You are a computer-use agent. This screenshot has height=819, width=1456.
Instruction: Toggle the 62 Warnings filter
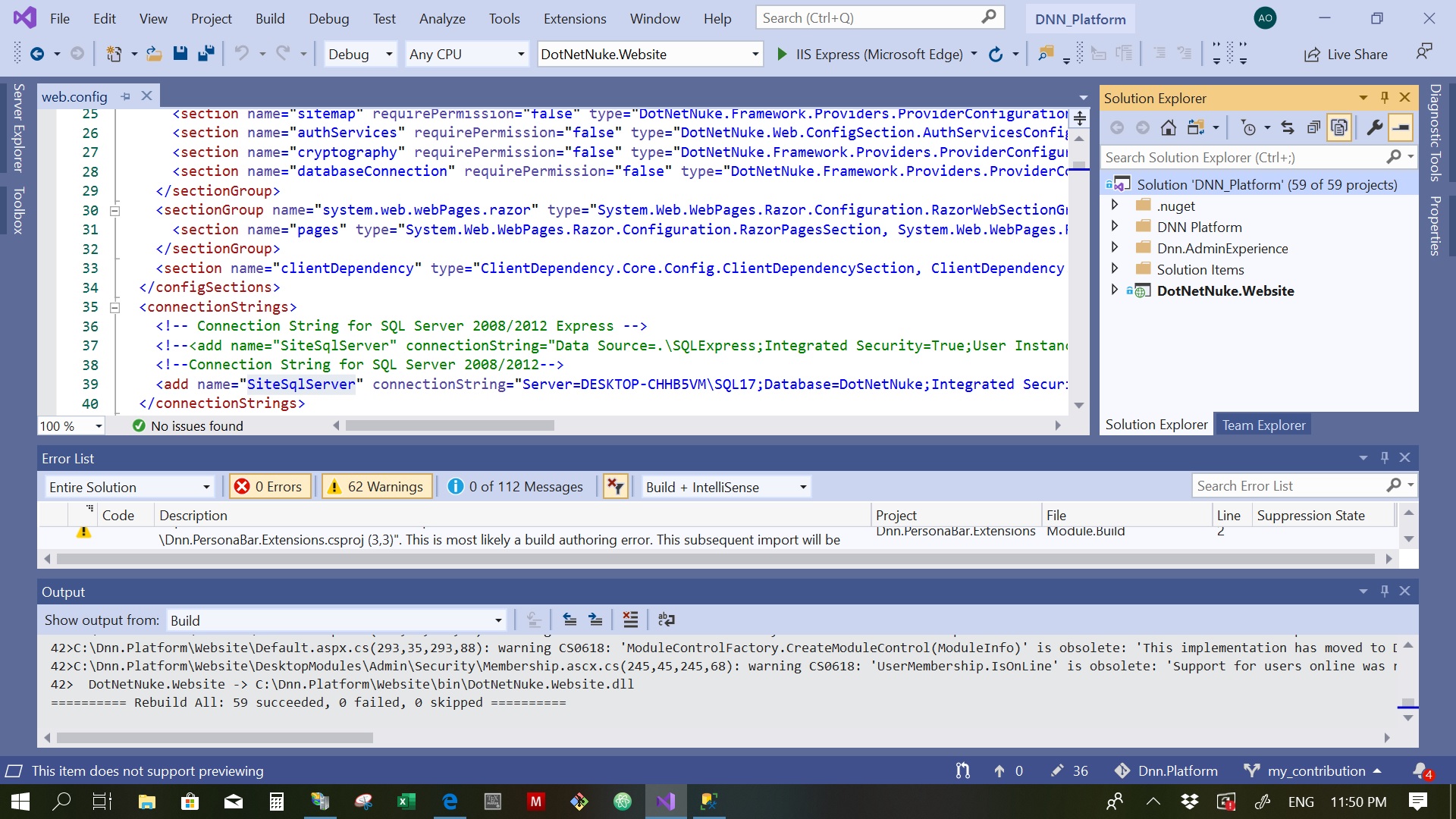(x=376, y=486)
